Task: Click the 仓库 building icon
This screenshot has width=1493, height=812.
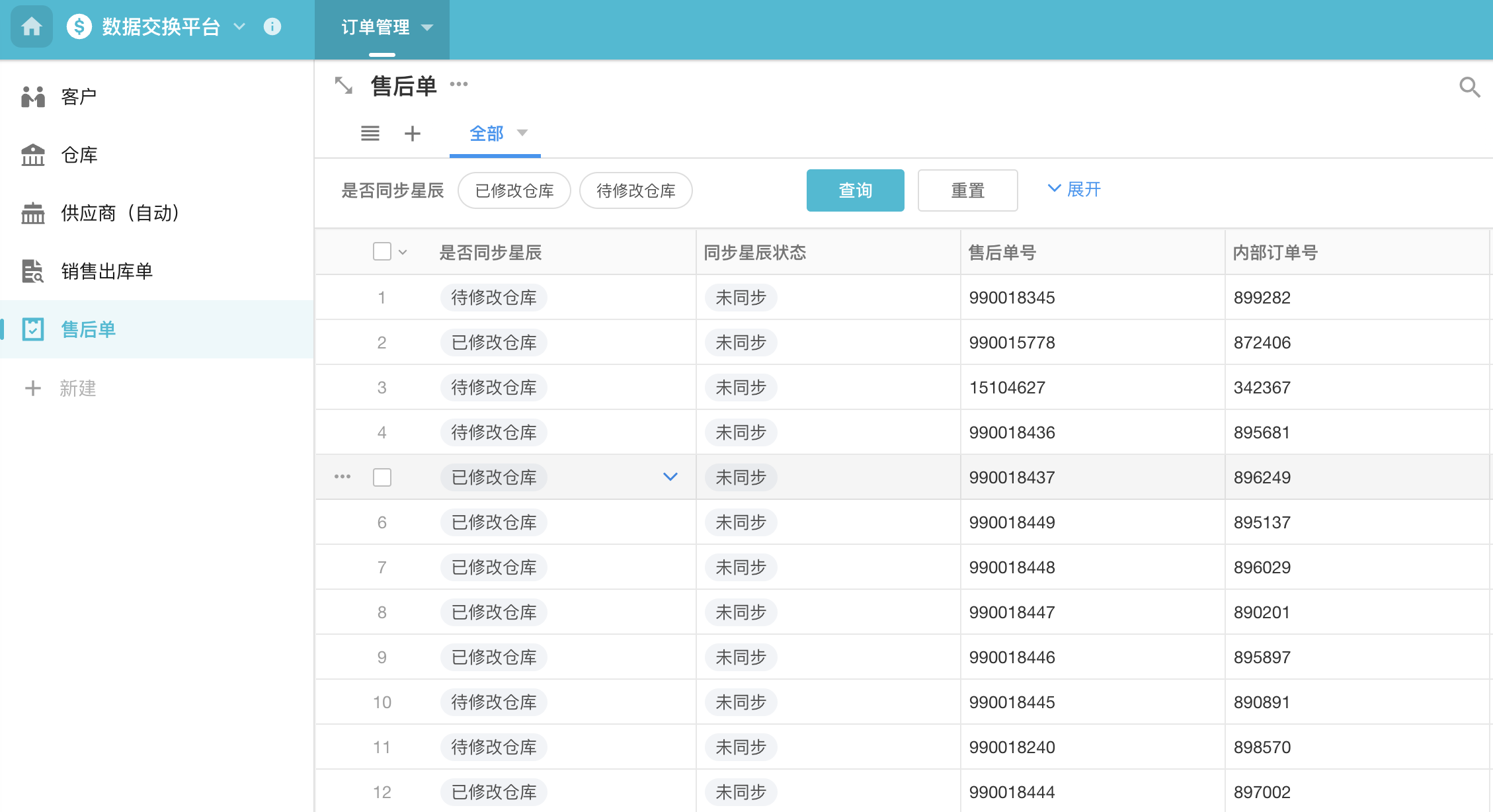Action: click(33, 155)
